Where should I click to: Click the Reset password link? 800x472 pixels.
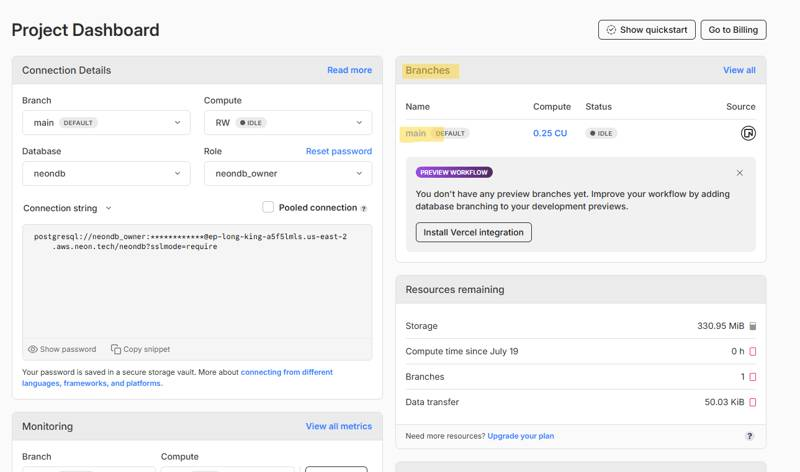[x=339, y=151]
